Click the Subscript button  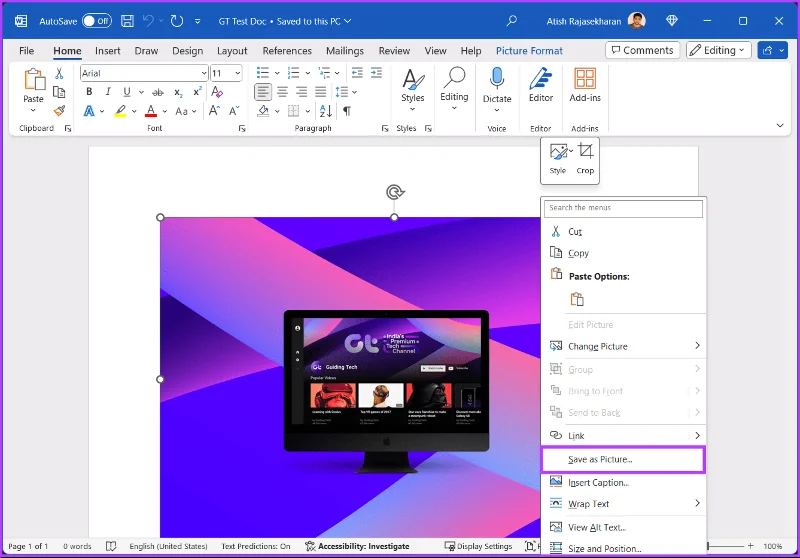pos(178,92)
